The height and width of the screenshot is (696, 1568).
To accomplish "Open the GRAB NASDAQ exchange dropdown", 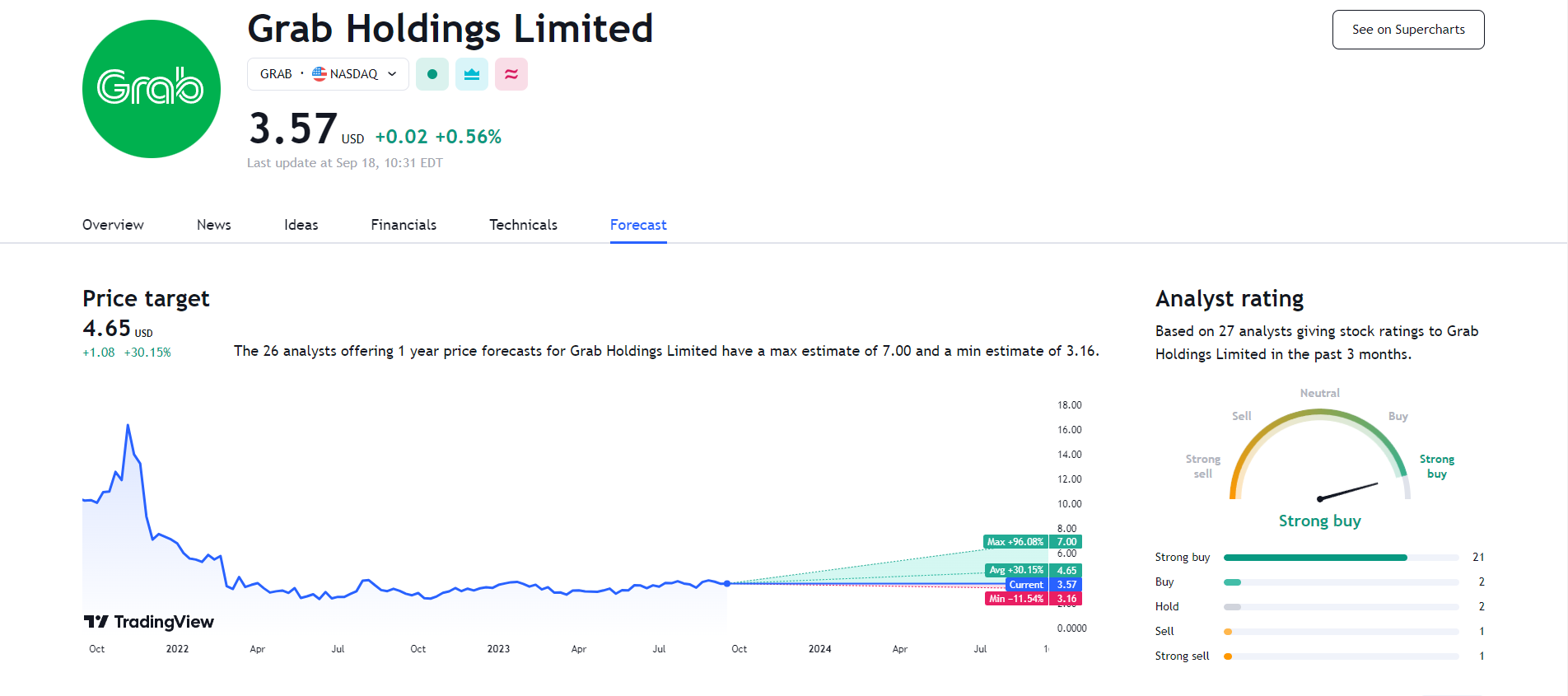I will pos(328,74).
